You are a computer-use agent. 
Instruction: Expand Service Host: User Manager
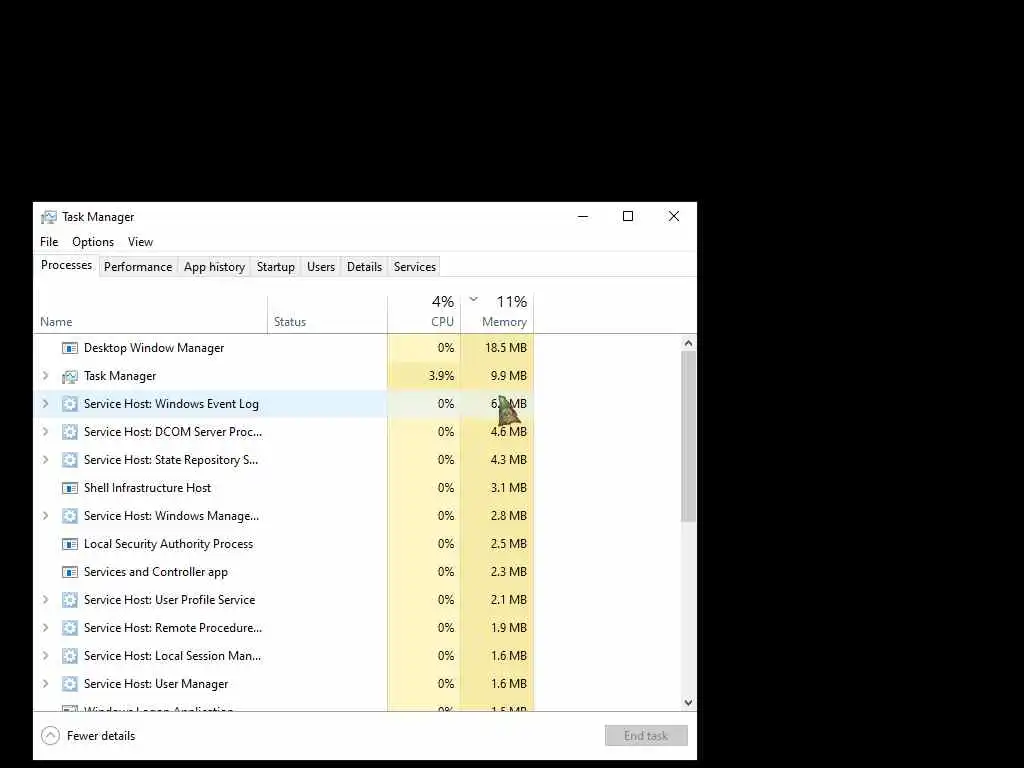pos(45,684)
